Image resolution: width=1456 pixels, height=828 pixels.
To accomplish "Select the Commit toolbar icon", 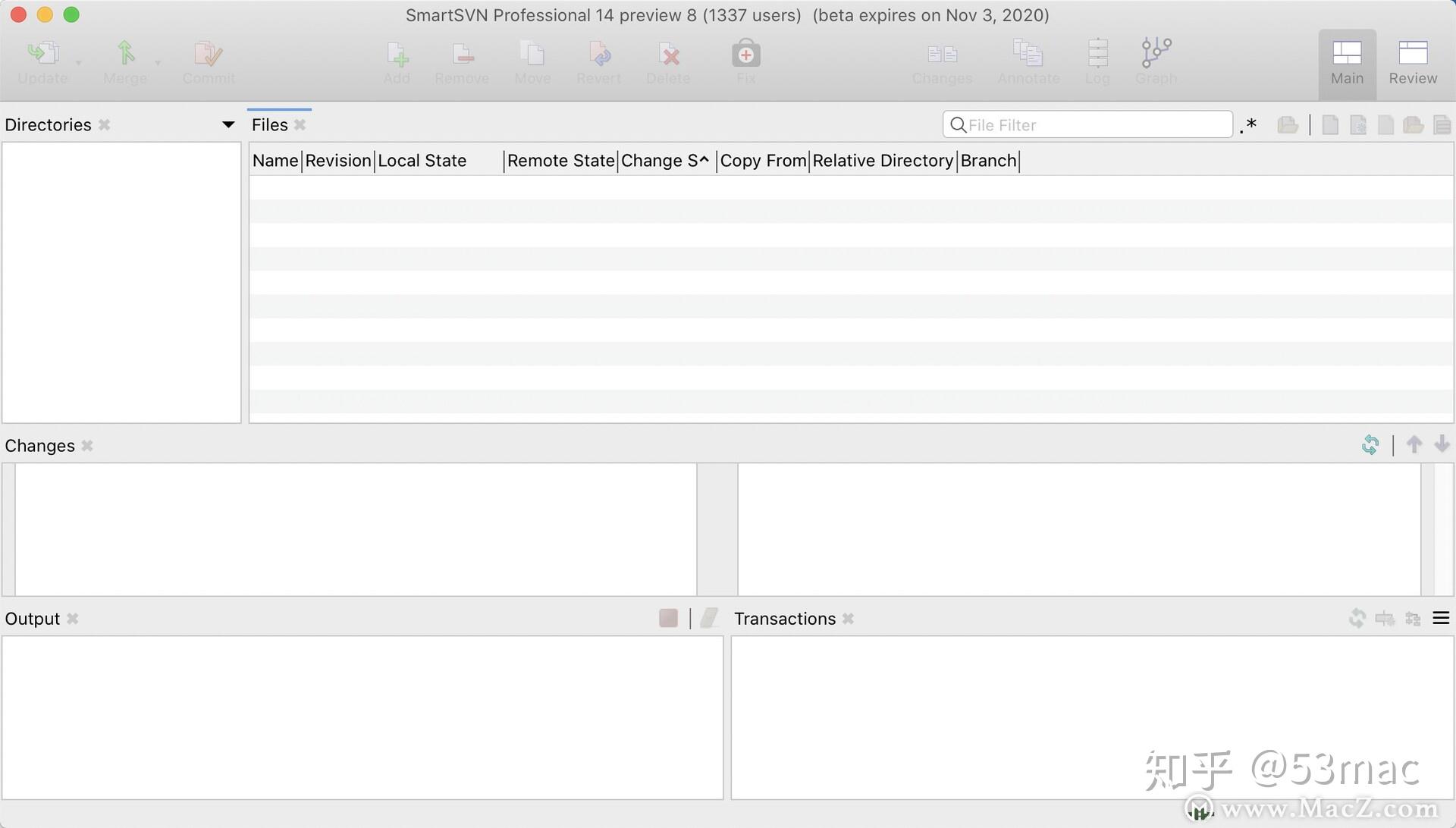I will pyautogui.click(x=208, y=53).
